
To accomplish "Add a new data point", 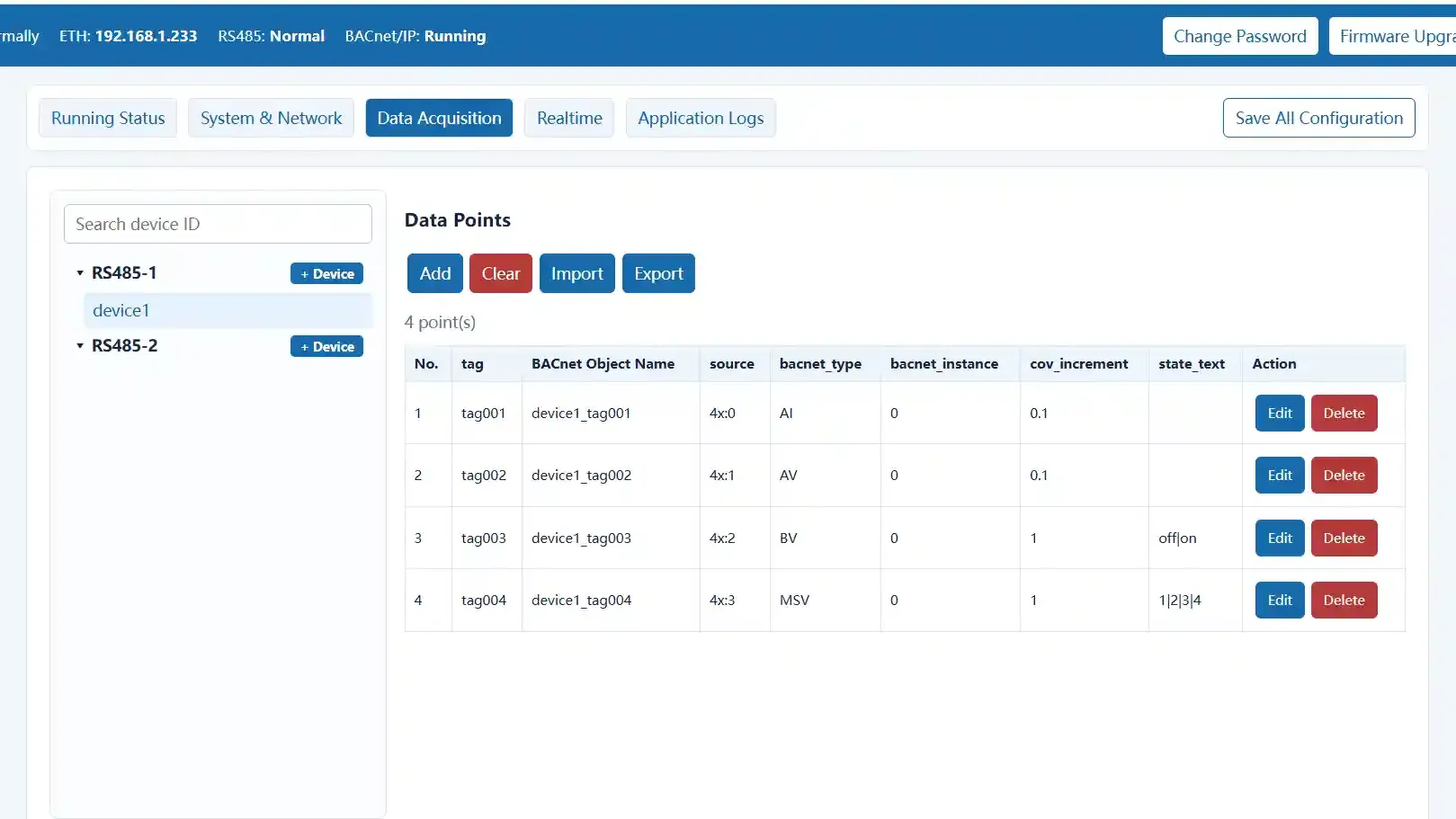I will [x=435, y=273].
